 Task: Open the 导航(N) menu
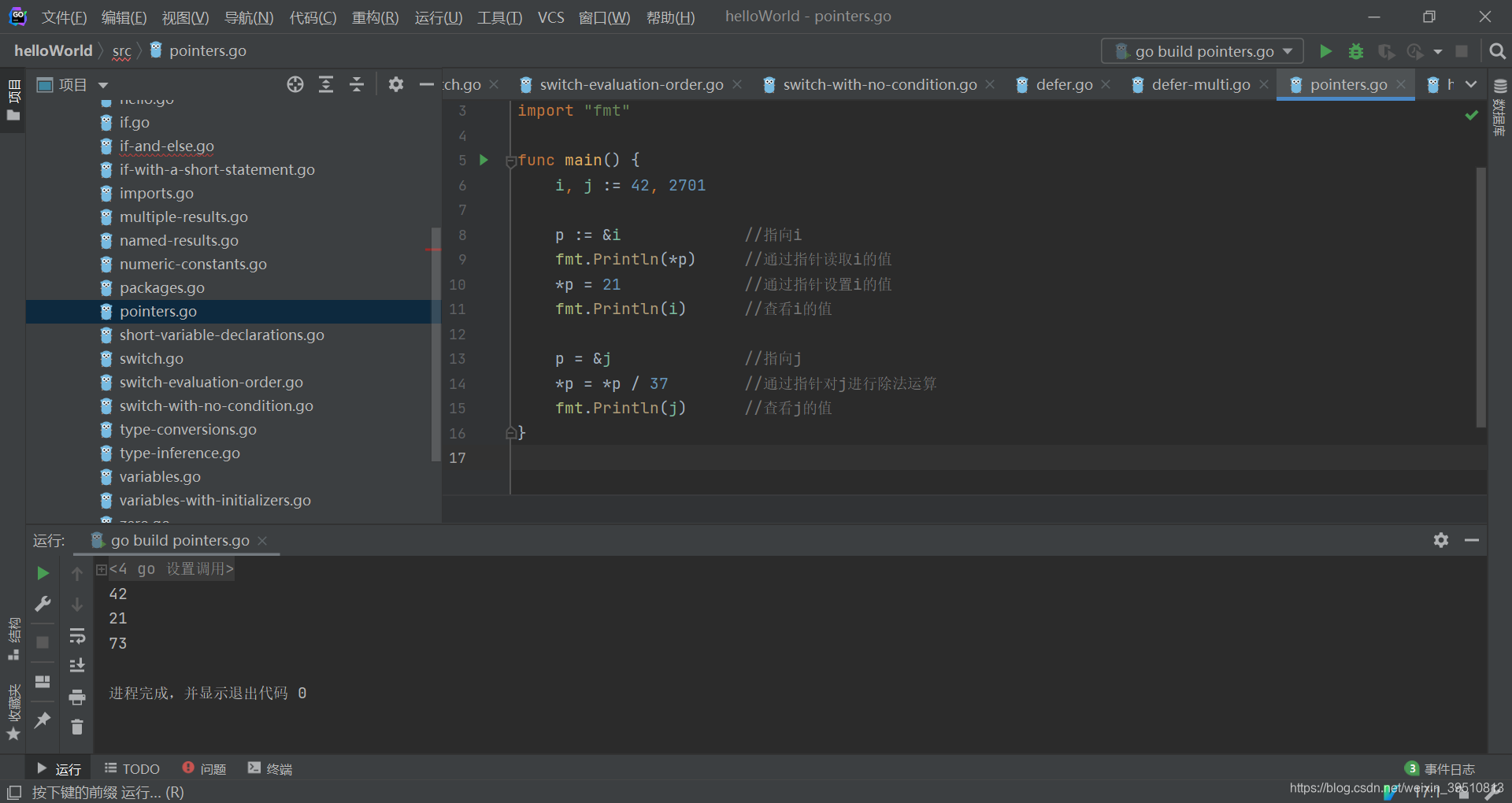[249, 17]
